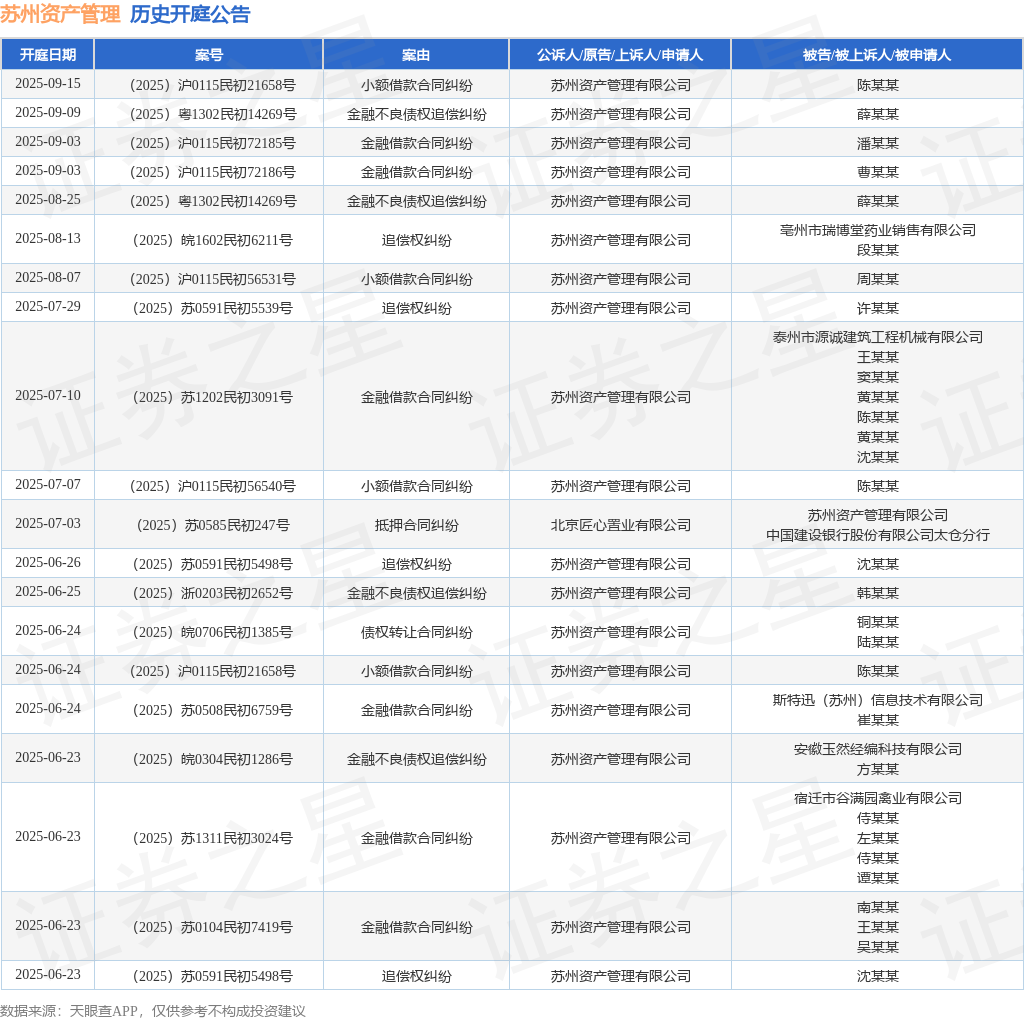Click defendant 崔某某
The height and width of the screenshot is (1020, 1024).
[878, 720]
